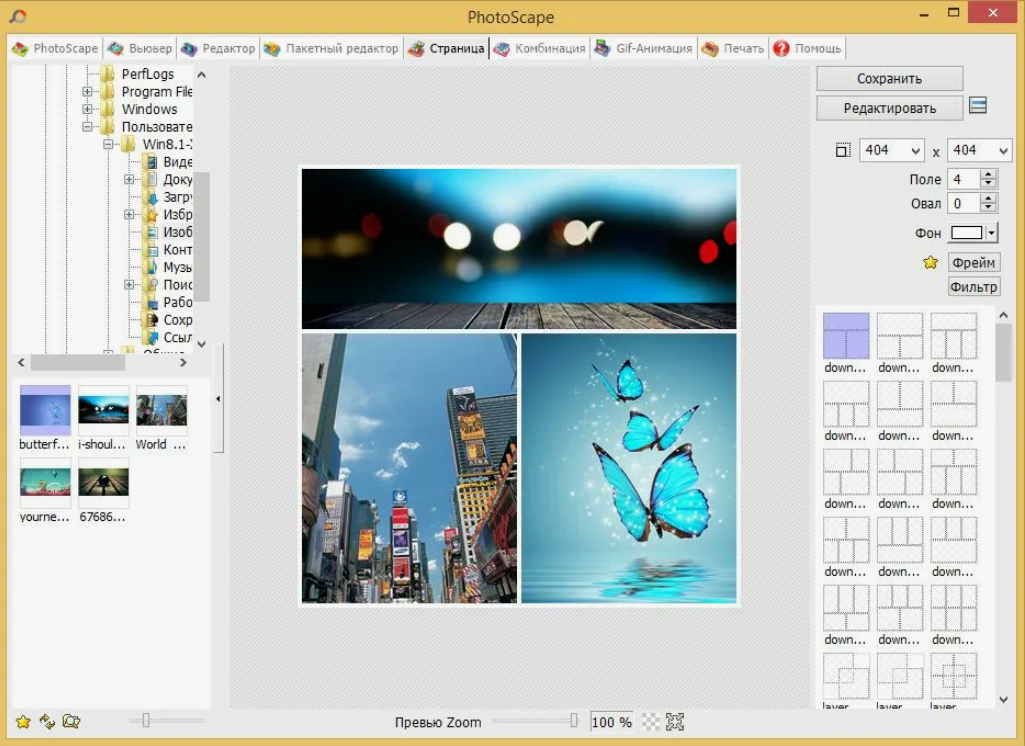
Task: Expand the Доку... documents folder
Action: point(129,179)
